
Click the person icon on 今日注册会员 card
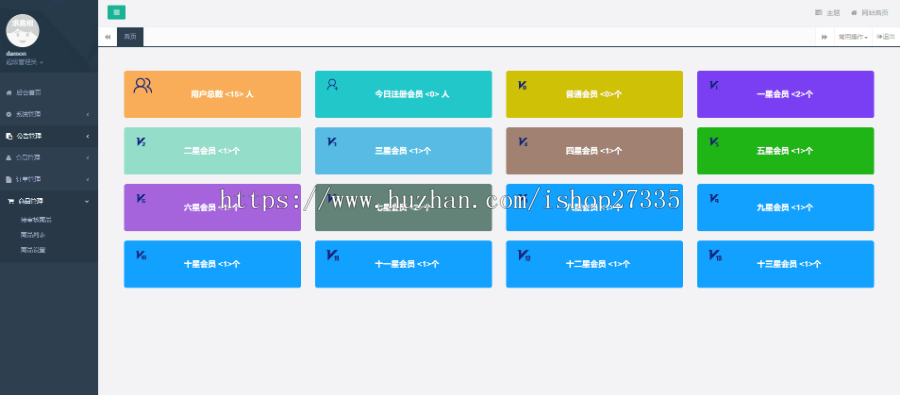click(332, 84)
